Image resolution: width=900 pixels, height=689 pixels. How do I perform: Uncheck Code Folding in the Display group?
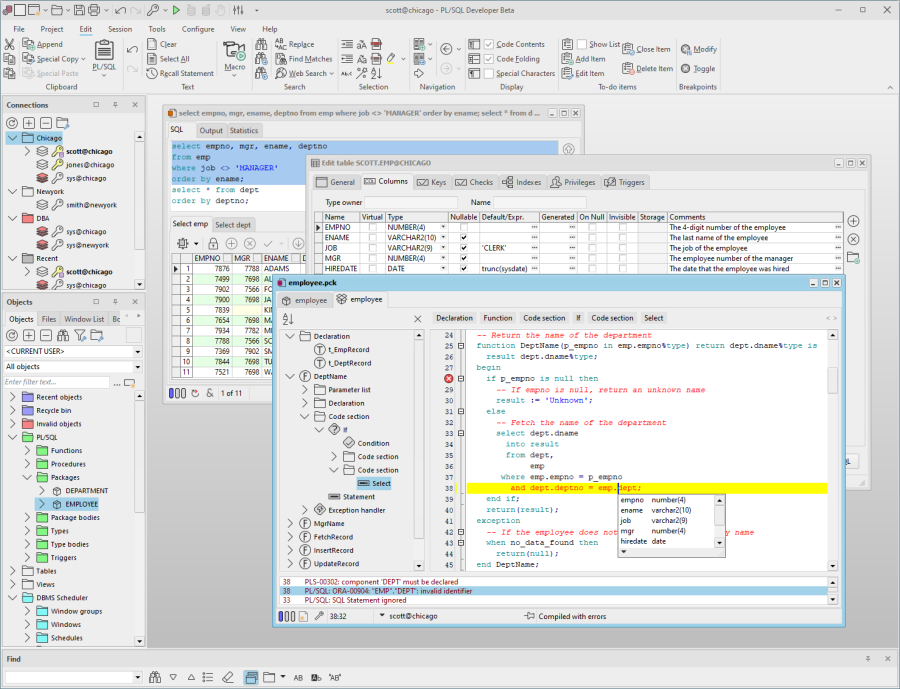(x=487, y=58)
